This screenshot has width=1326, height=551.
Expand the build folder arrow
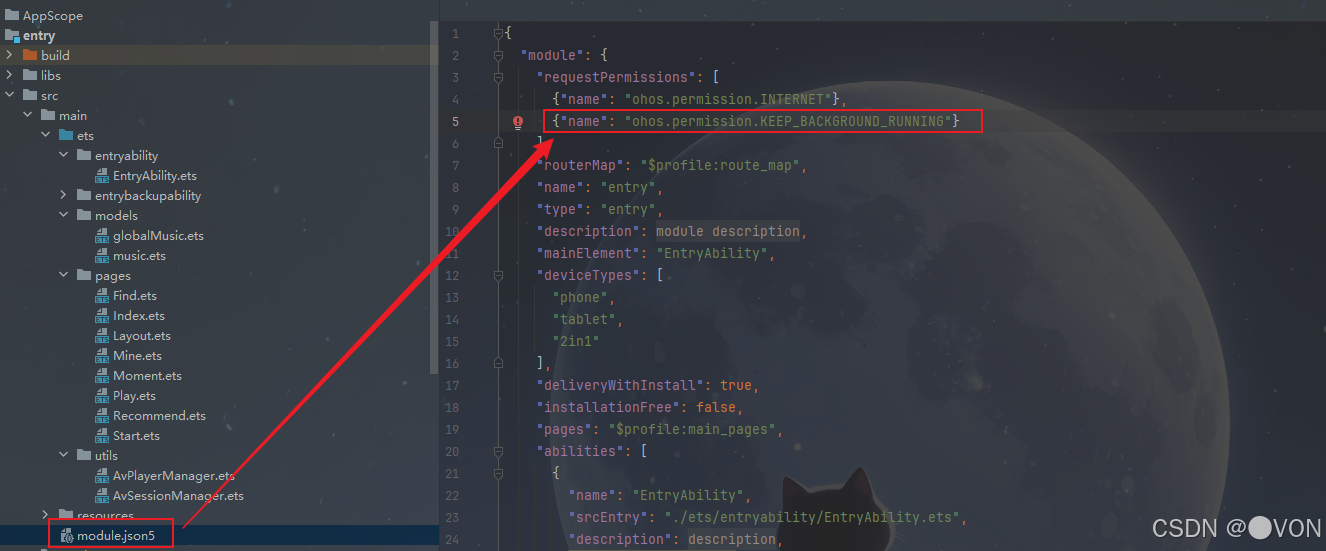(10, 55)
